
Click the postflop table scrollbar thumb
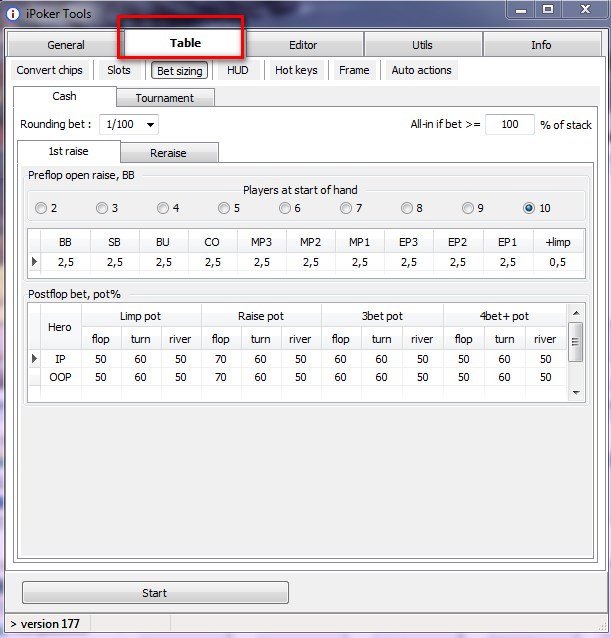[575, 342]
